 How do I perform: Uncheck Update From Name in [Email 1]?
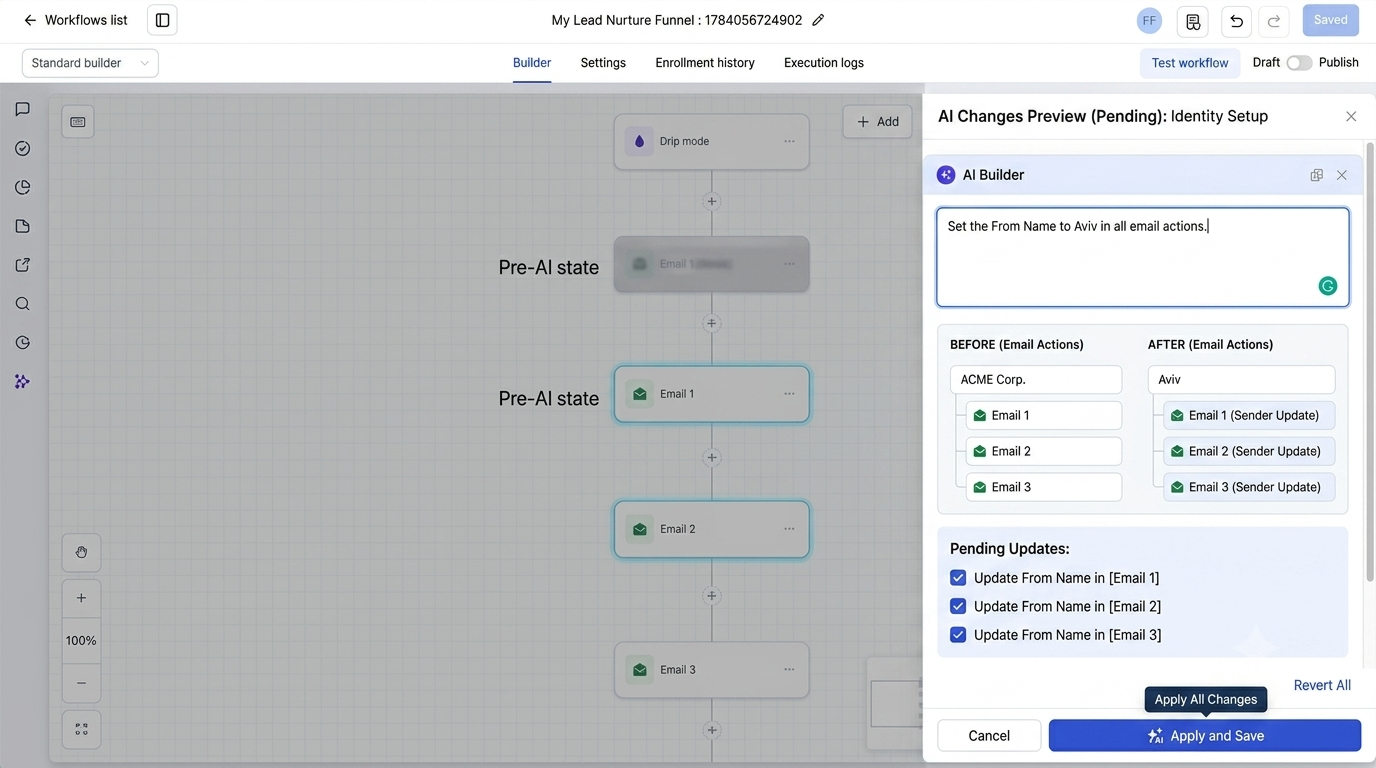coord(958,578)
